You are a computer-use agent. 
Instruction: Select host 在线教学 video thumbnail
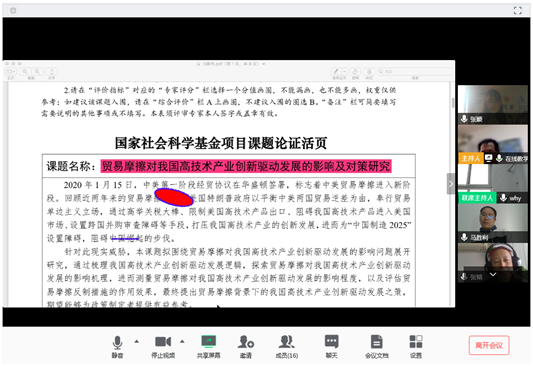pos(493,143)
